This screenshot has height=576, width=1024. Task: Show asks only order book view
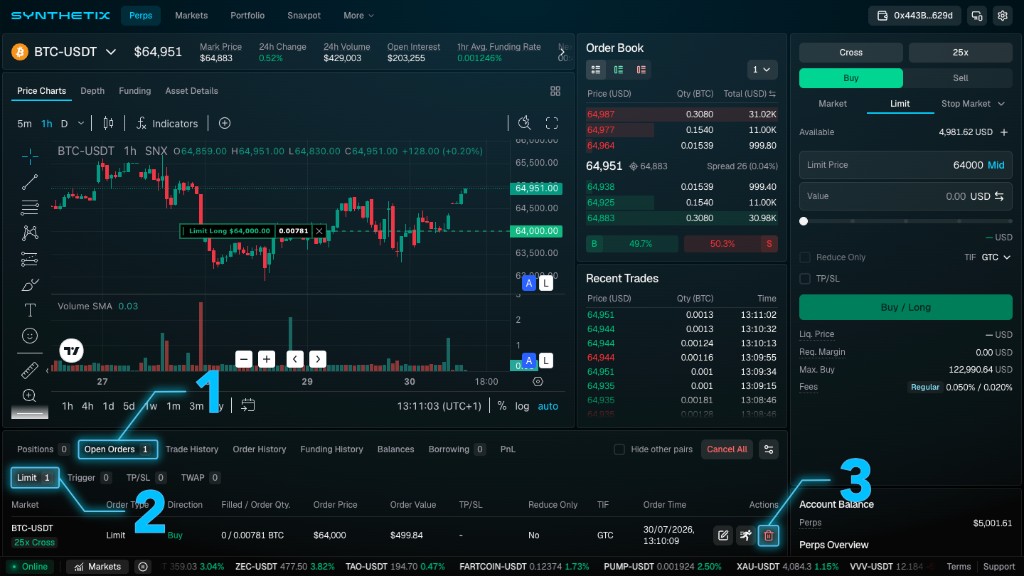[x=641, y=69]
